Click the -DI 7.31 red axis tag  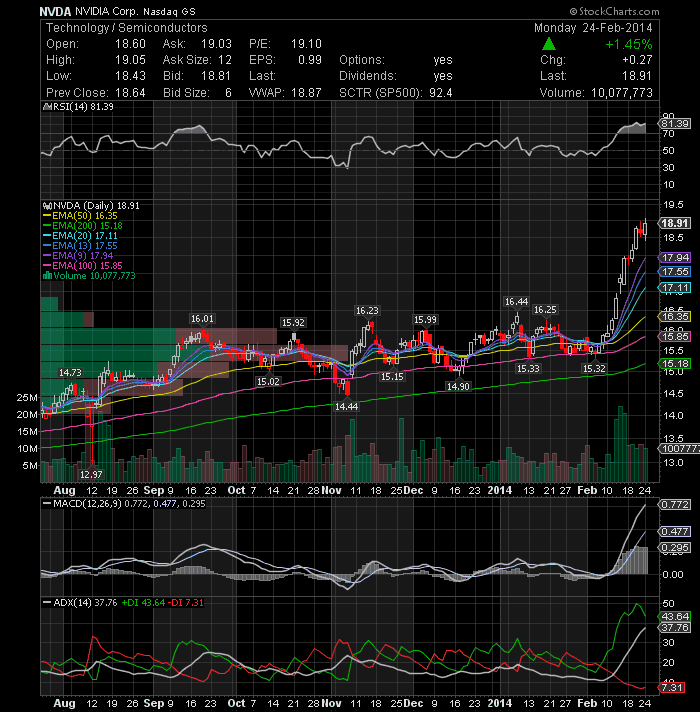(x=671, y=687)
